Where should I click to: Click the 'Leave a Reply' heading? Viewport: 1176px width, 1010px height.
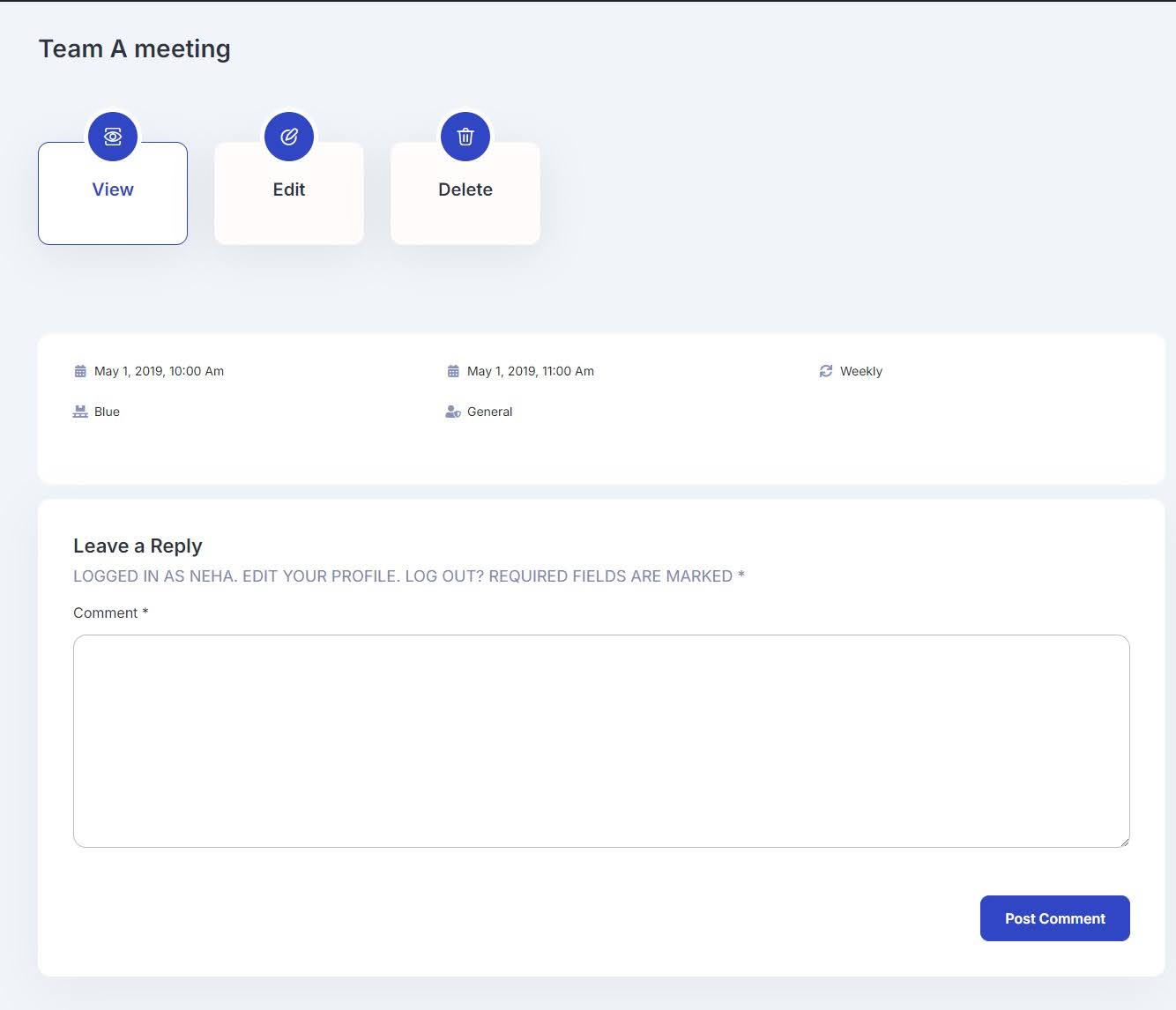(138, 546)
